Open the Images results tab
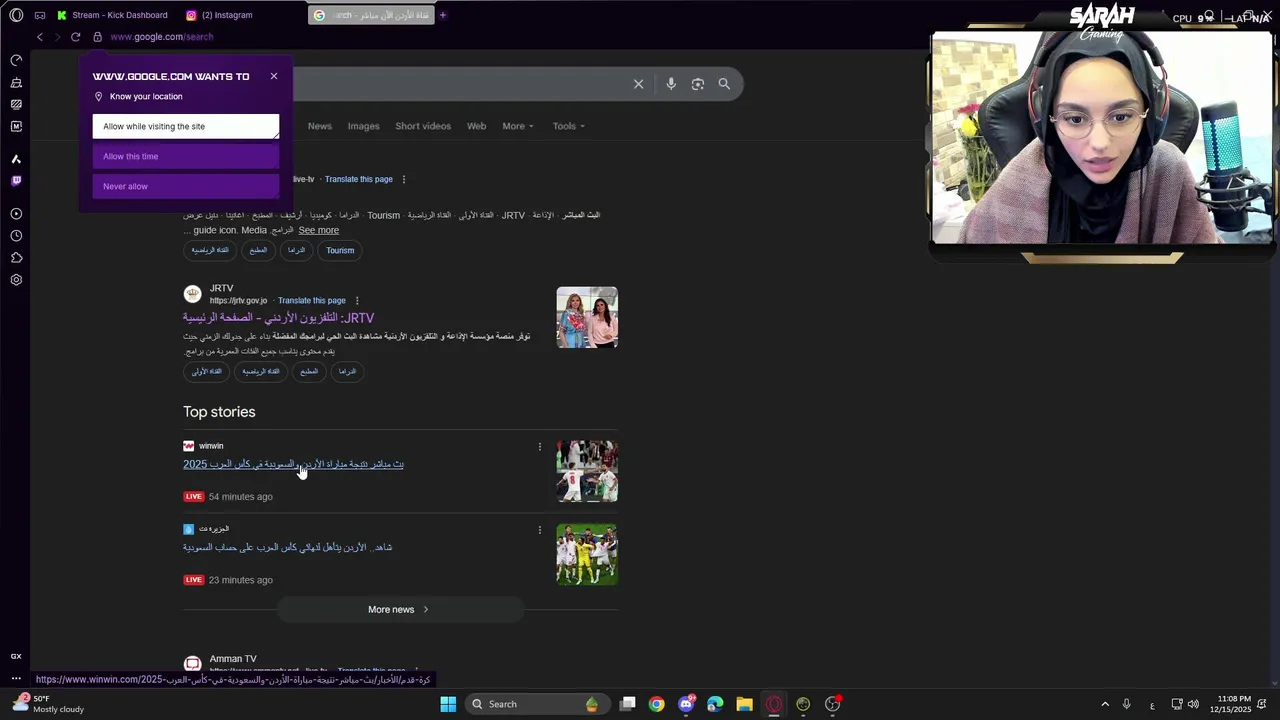This screenshot has height=720, width=1280. 363,126
